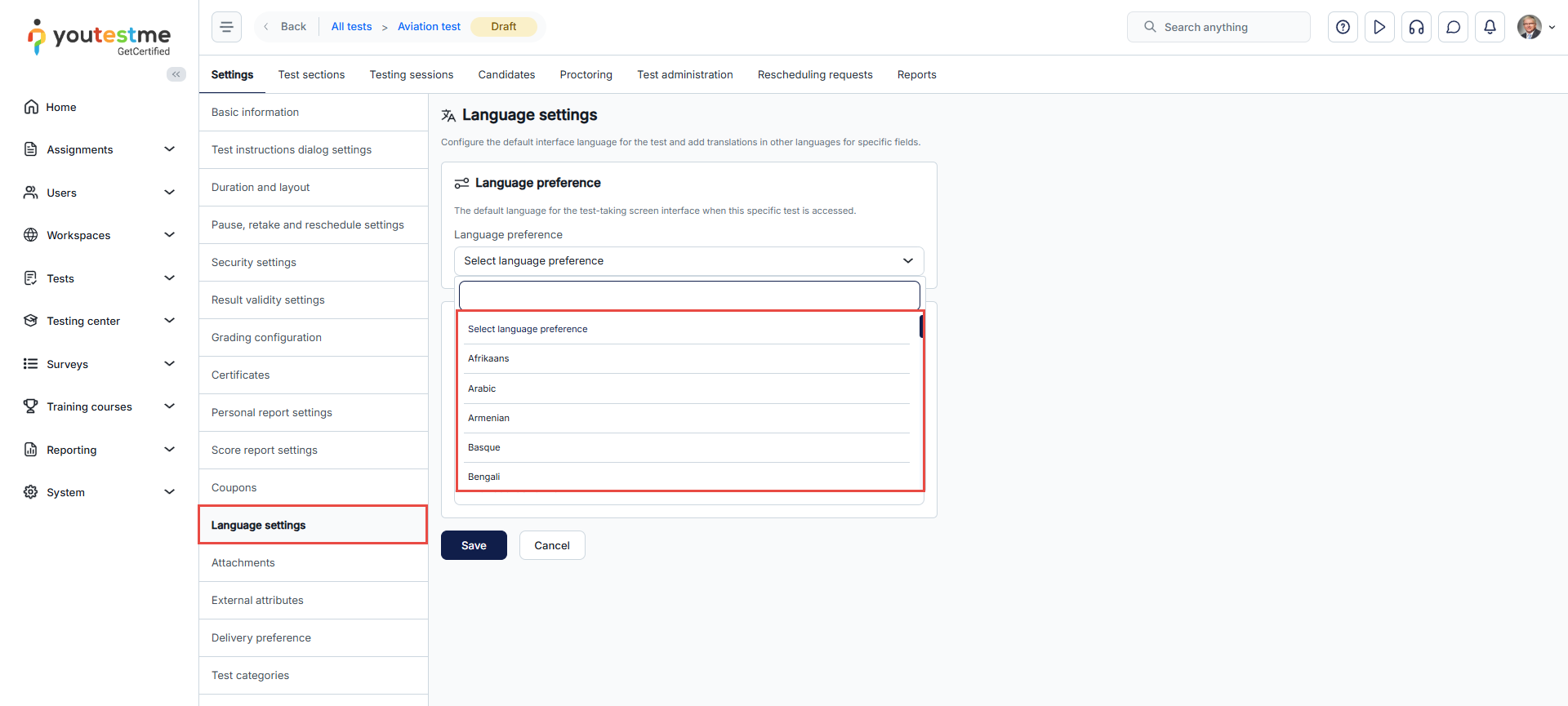Click the Home house icon
The image size is (1568, 706).
31,107
